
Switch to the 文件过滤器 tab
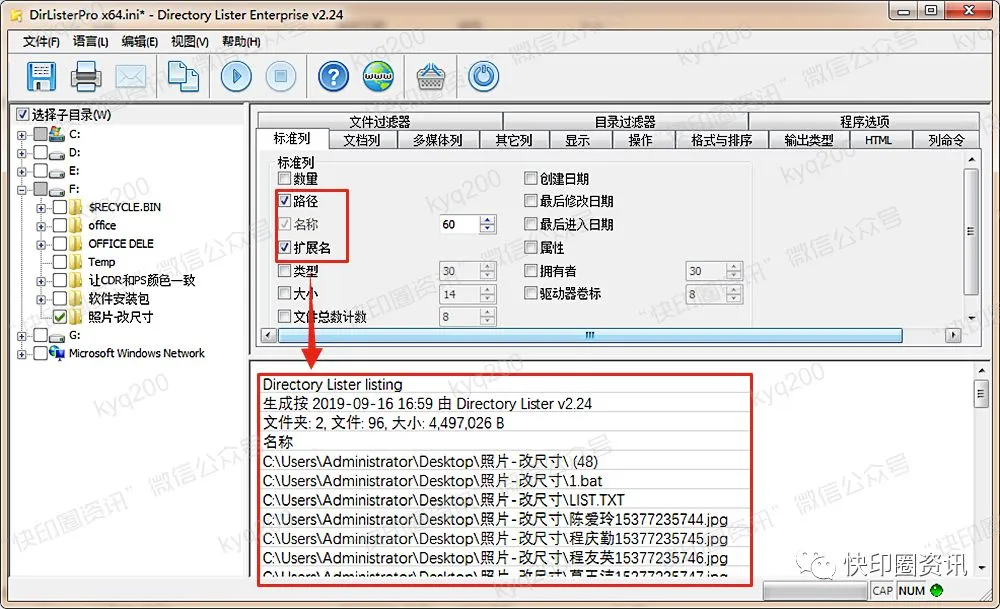coord(380,121)
